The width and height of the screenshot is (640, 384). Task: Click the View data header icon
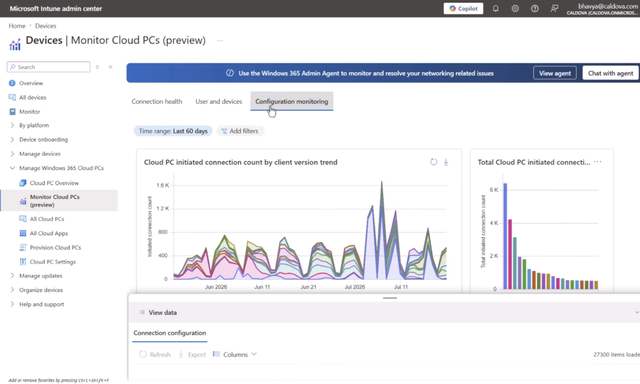tap(142, 312)
